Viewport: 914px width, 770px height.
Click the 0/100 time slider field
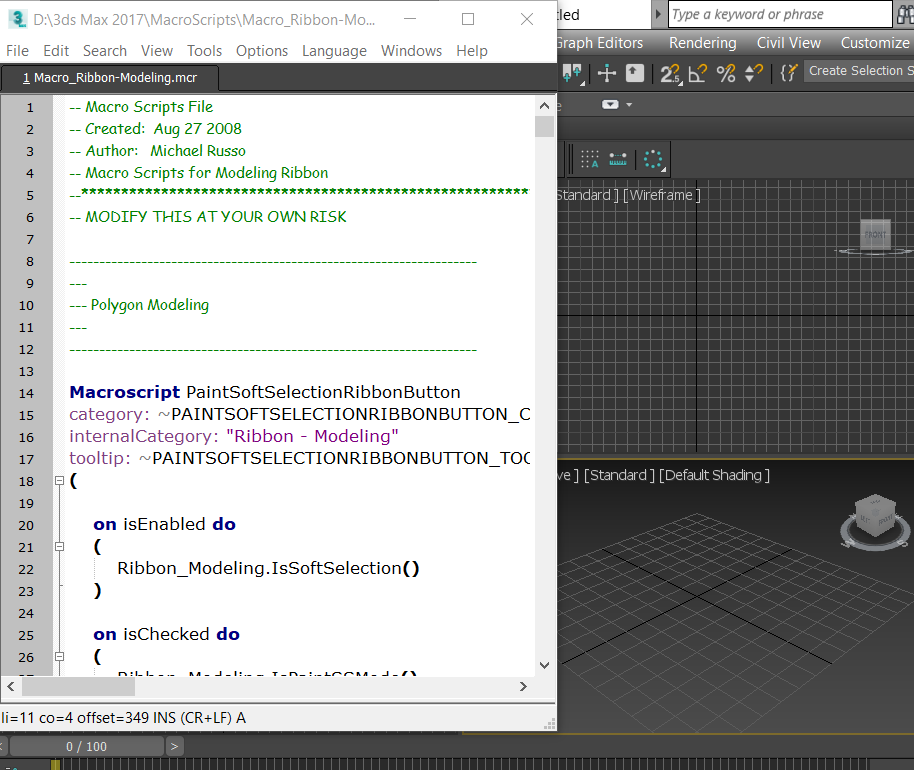pyautogui.click(x=85, y=746)
